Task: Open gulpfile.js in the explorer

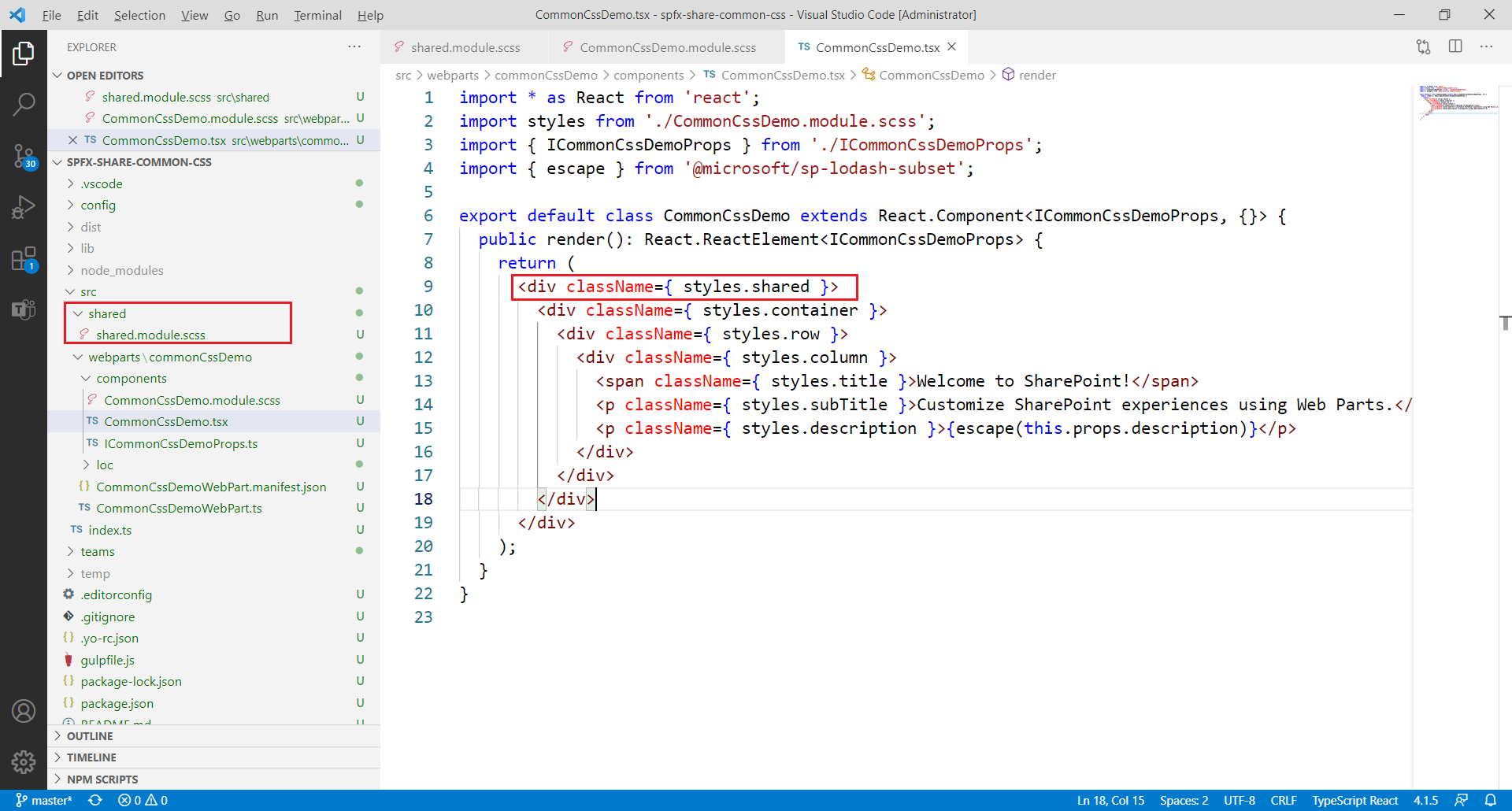Action: [107, 660]
